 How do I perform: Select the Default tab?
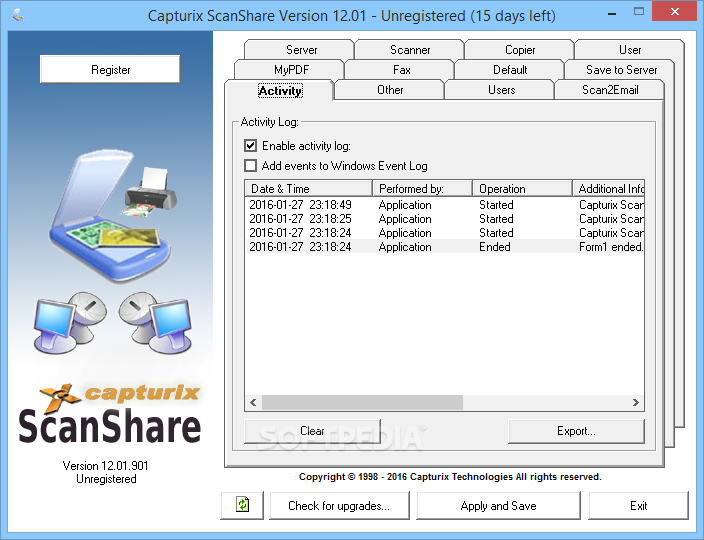pyautogui.click(x=510, y=70)
